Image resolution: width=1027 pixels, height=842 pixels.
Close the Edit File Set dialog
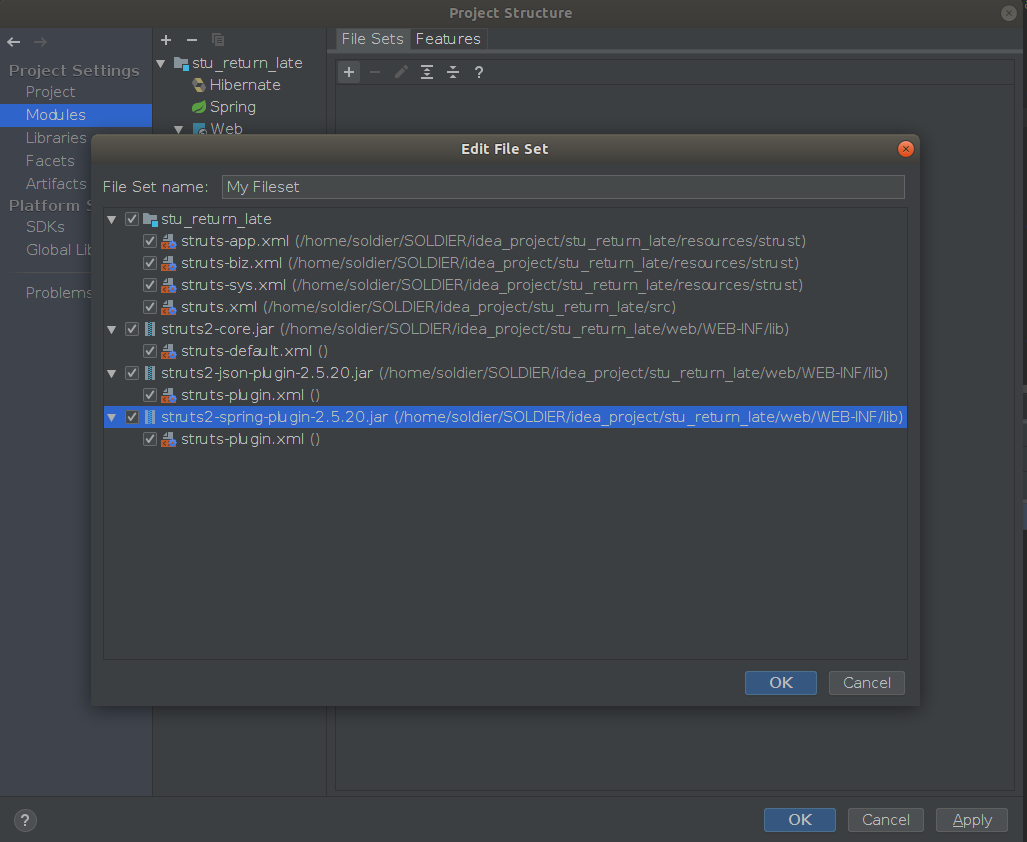click(905, 149)
